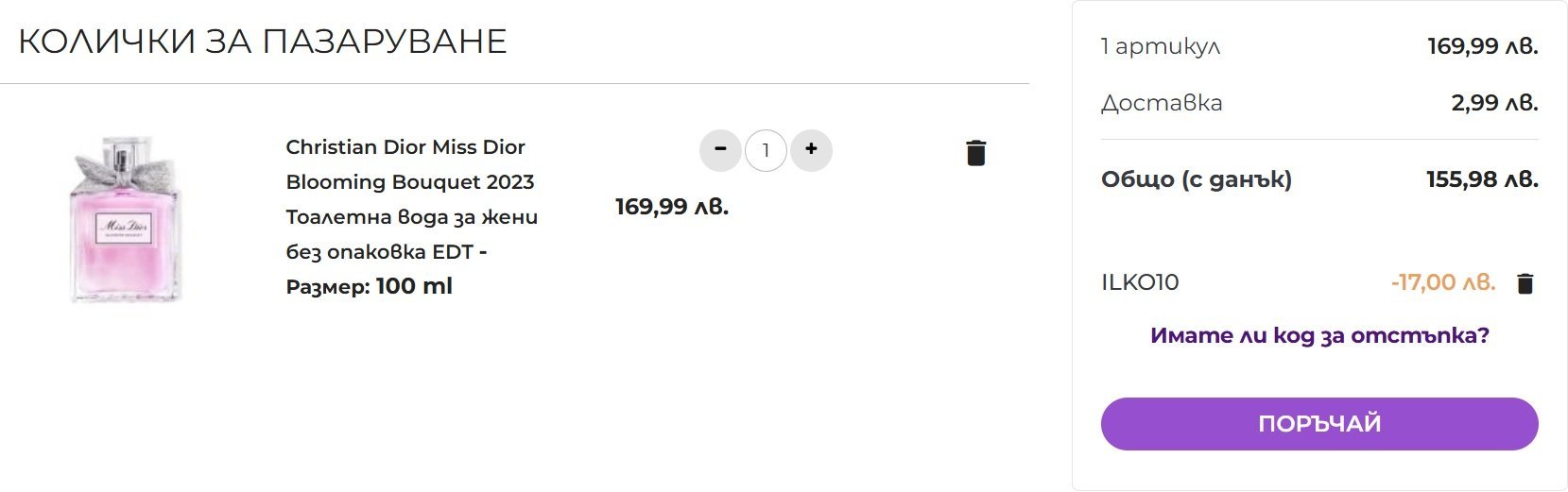Click the order total 155,98 лв.
Viewport: 1568px width, 492px height.
[x=1482, y=179]
